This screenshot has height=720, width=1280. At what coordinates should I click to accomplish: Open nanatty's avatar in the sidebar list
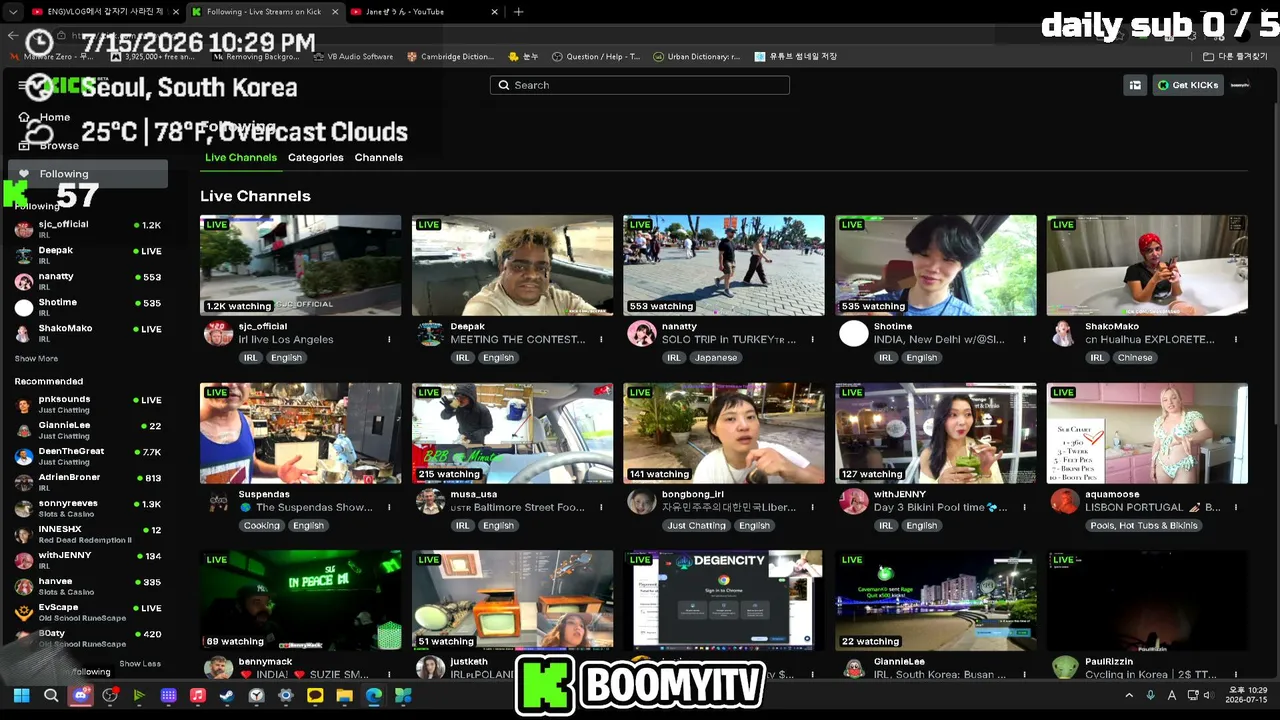[x=24, y=281]
